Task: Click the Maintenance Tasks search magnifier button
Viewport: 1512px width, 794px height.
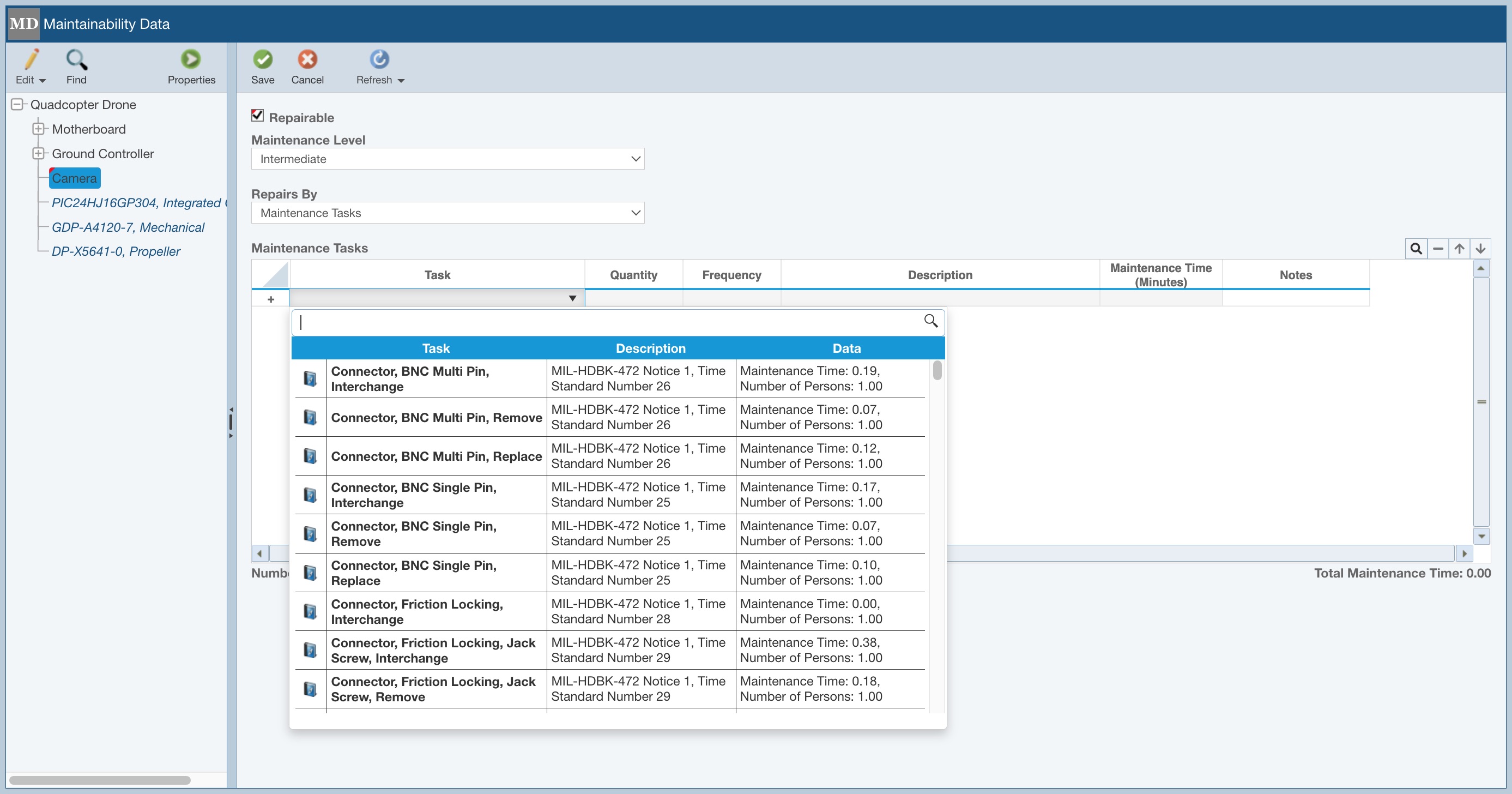Action: 1416,249
